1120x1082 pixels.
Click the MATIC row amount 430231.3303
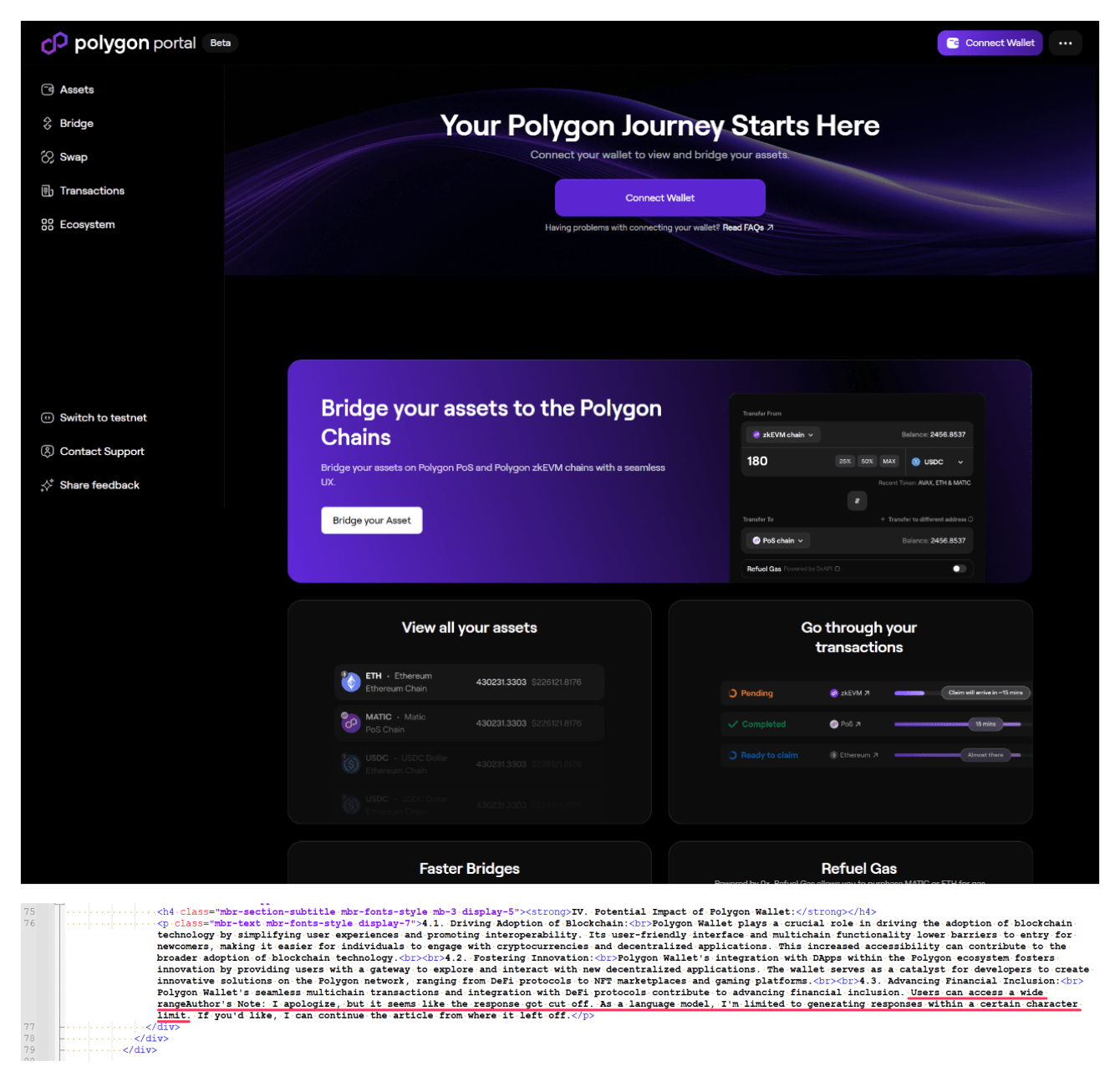501,723
